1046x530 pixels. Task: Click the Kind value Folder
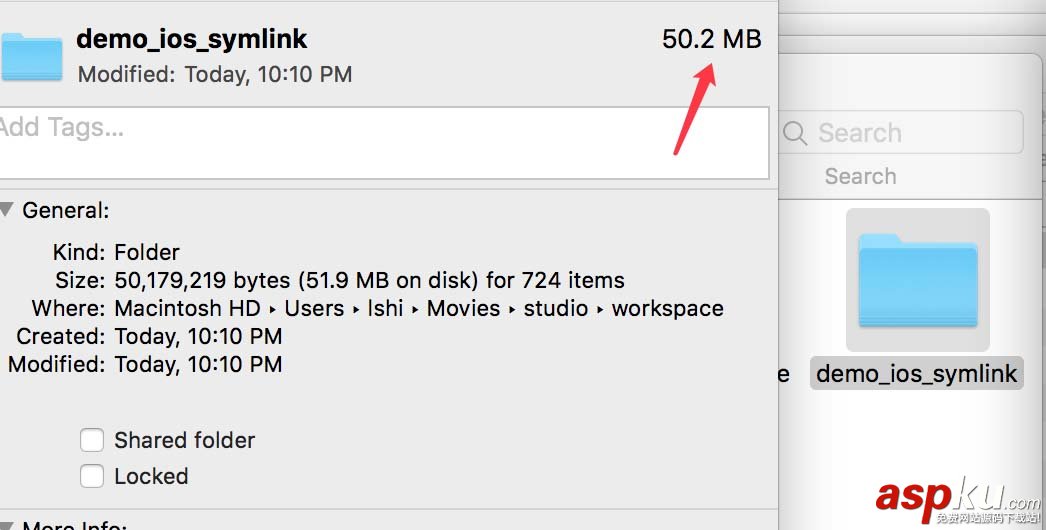point(147,252)
